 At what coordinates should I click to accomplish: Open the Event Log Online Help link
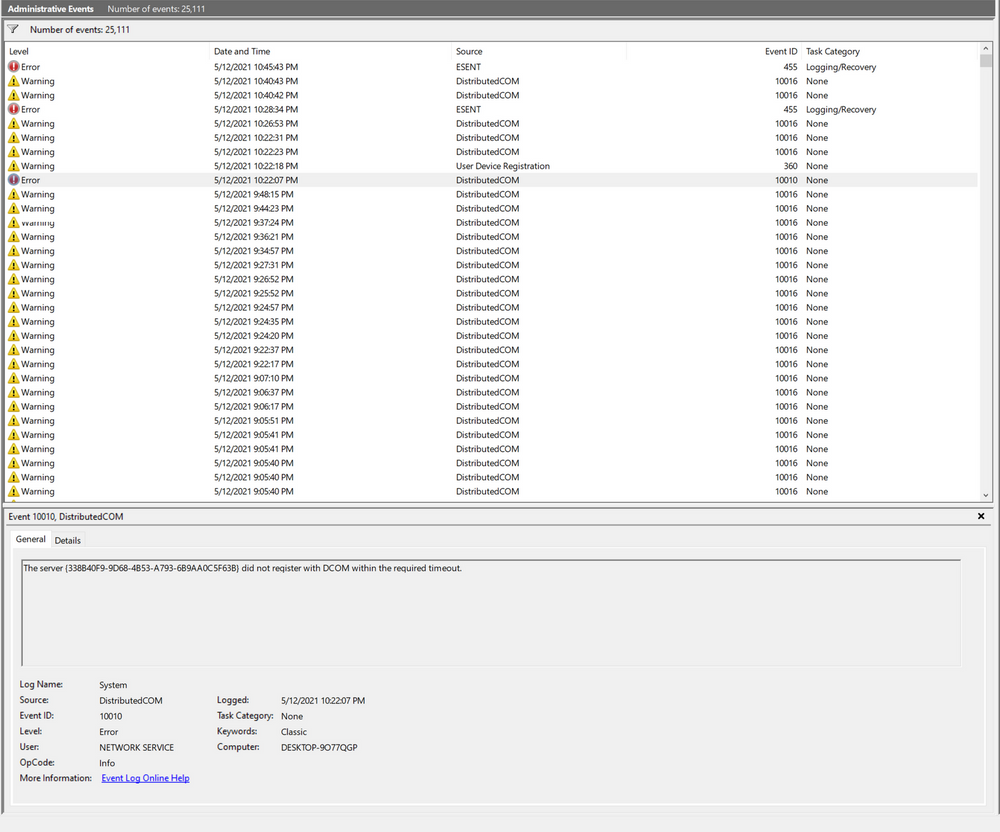pos(144,778)
